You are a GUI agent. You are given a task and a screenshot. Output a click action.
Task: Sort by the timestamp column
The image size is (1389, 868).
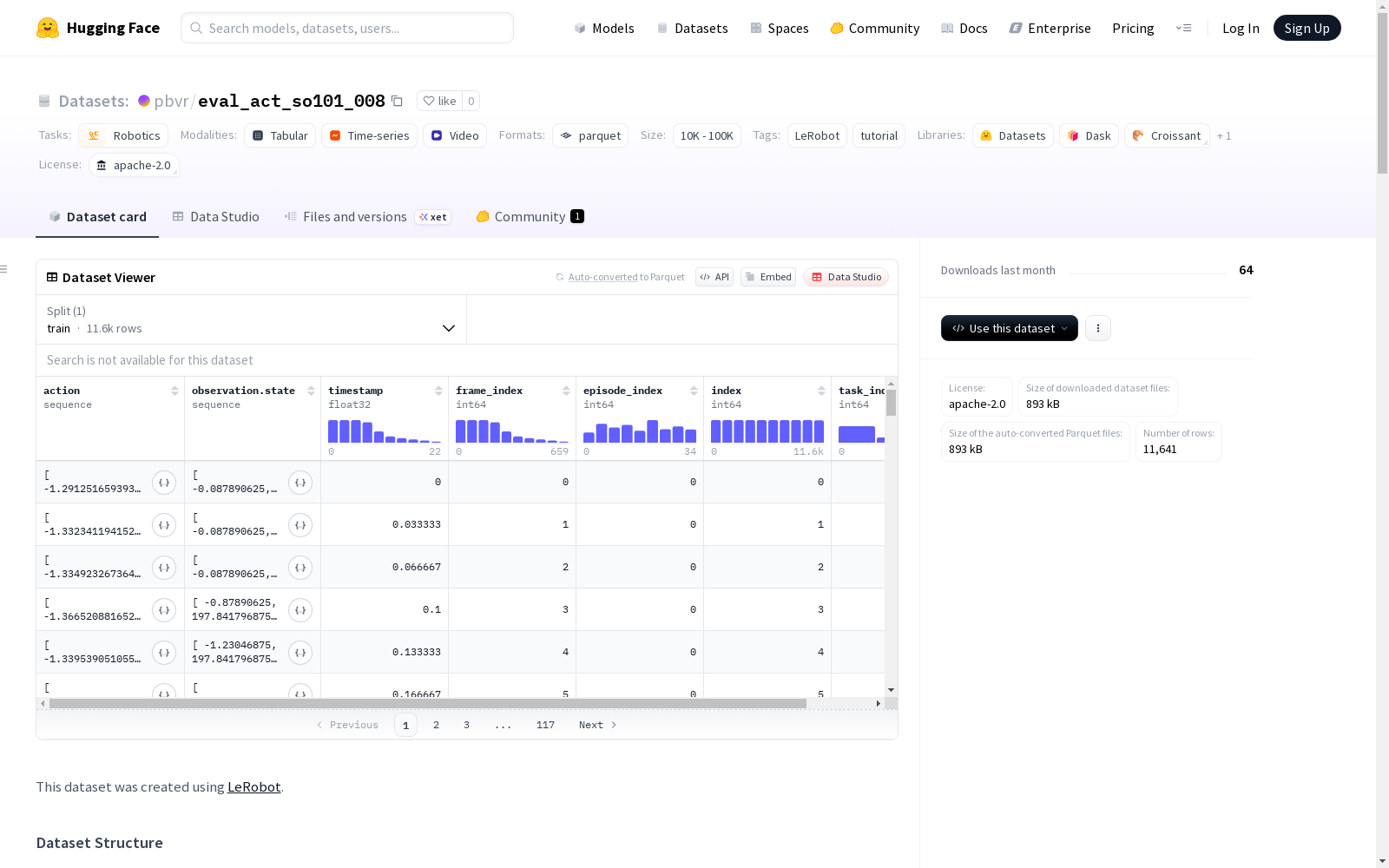click(x=438, y=391)
